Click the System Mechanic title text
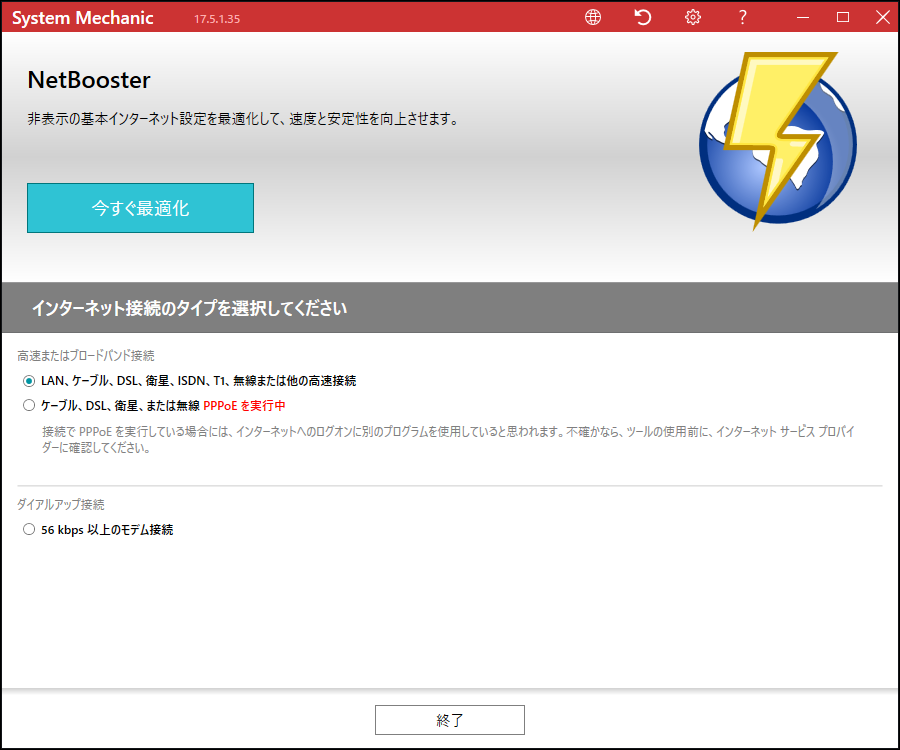The width and height of the screenshot is (900, 750). tap(83, 18)
